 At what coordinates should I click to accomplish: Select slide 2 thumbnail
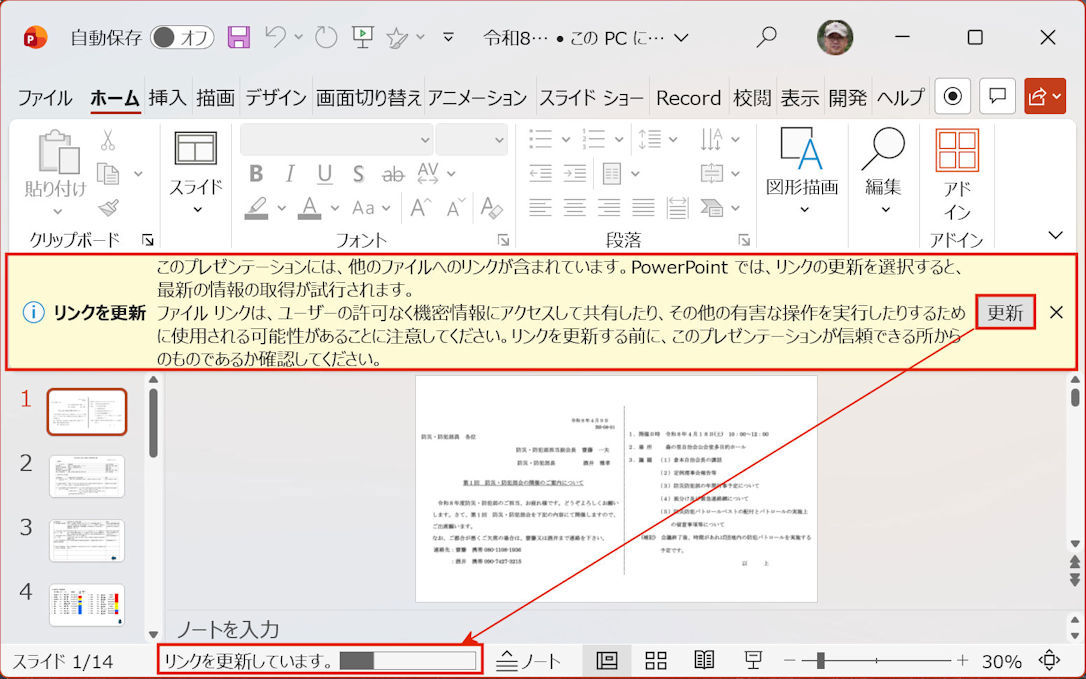point(87,477)
